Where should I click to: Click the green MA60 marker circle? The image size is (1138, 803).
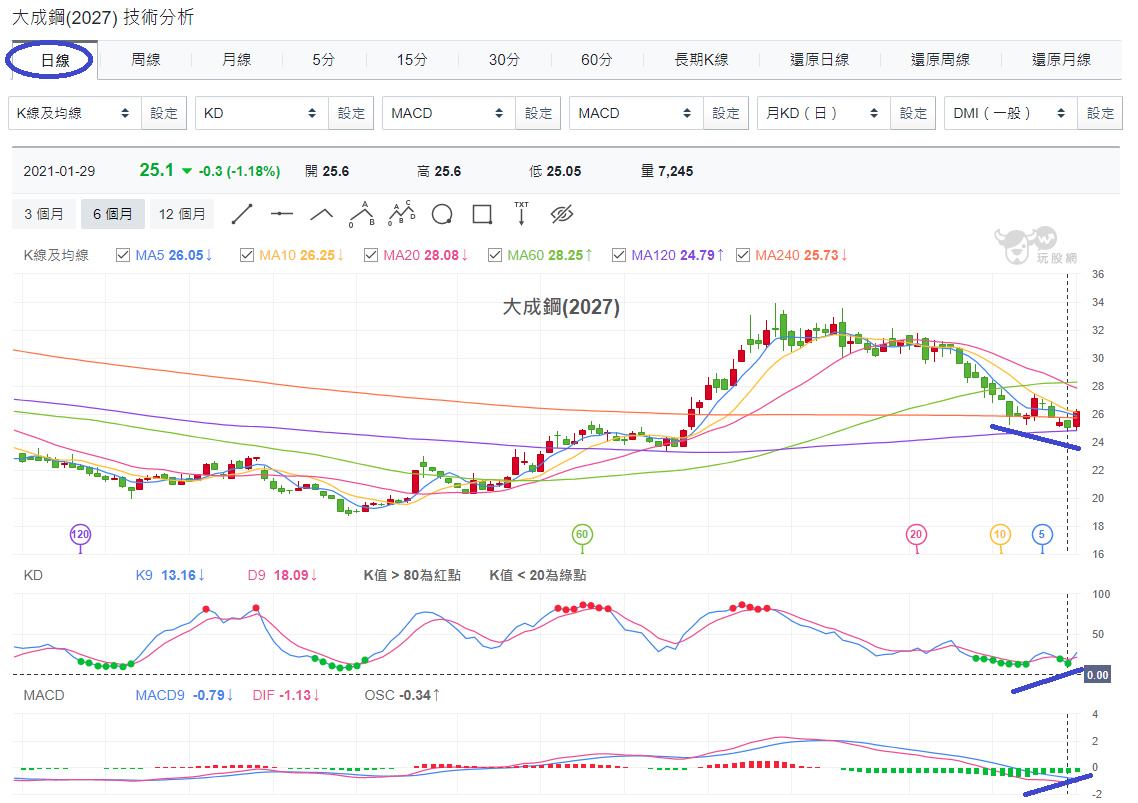coord(582,534)
